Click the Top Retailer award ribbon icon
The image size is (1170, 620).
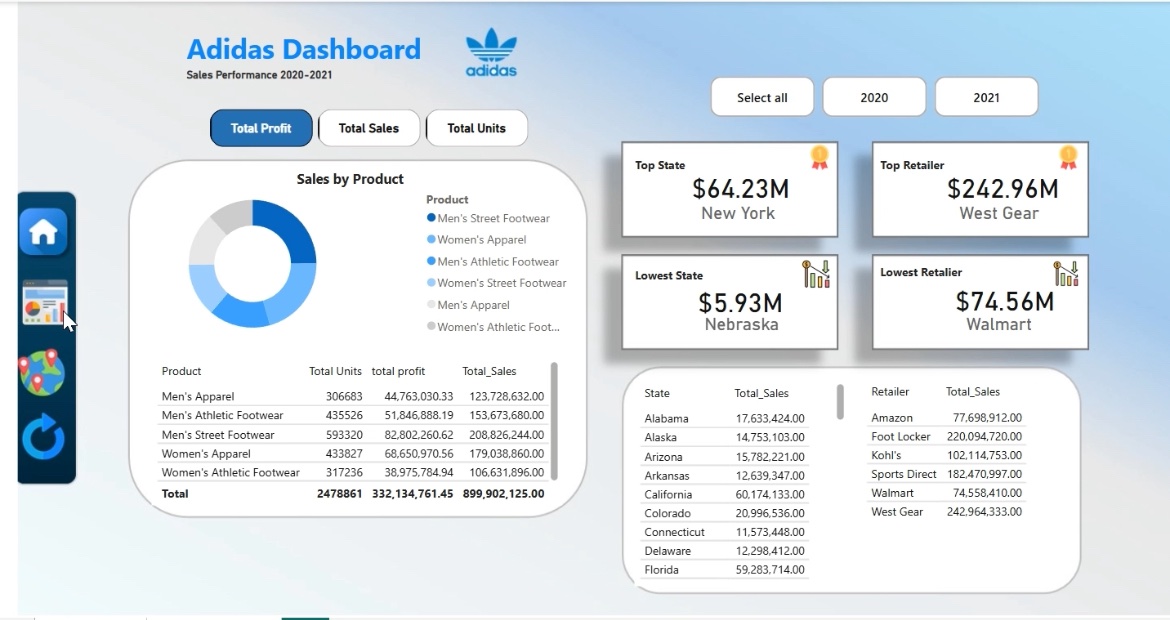point(1069,157)
